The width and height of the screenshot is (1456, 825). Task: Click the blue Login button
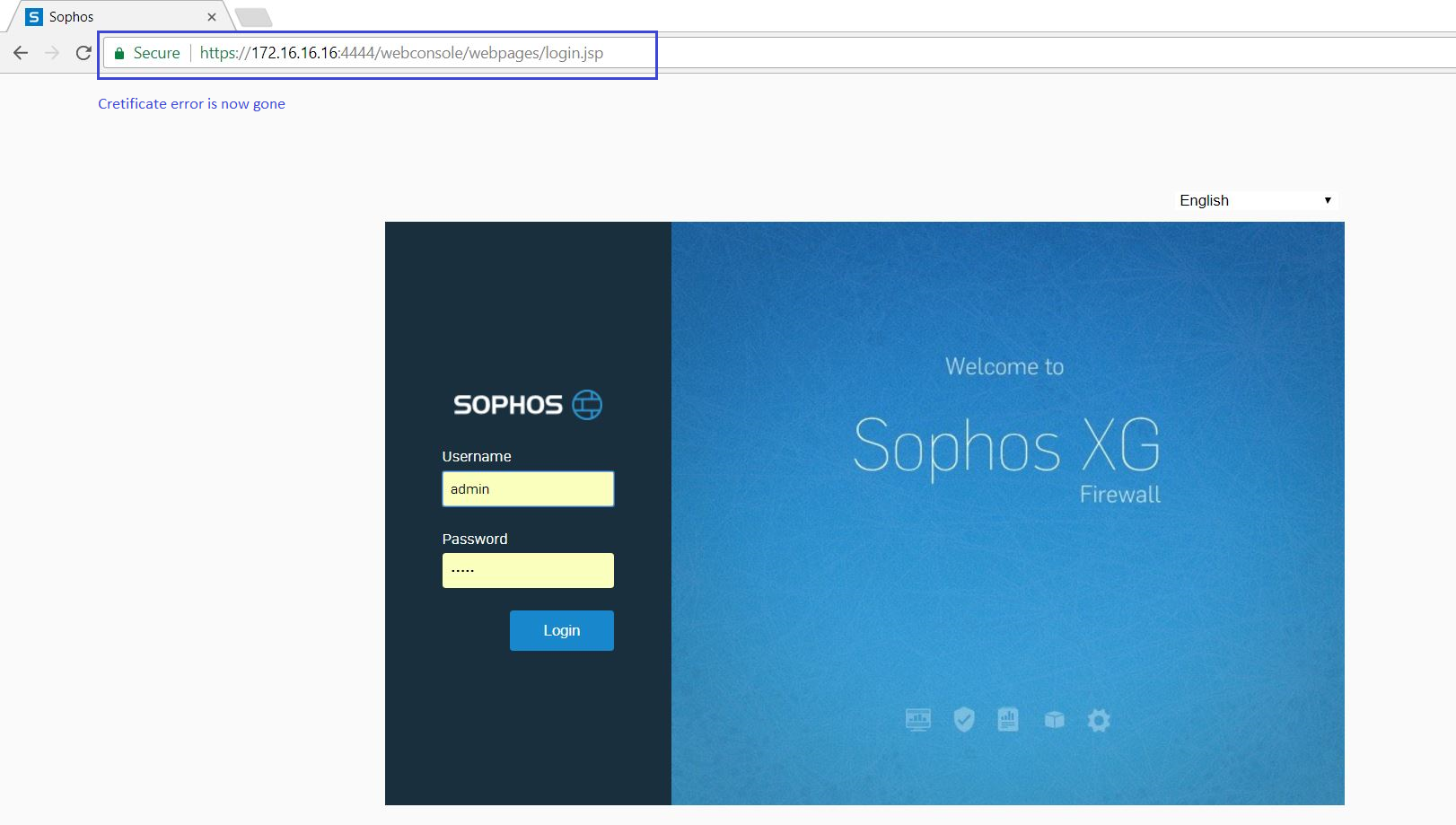[x=562, y=630]
